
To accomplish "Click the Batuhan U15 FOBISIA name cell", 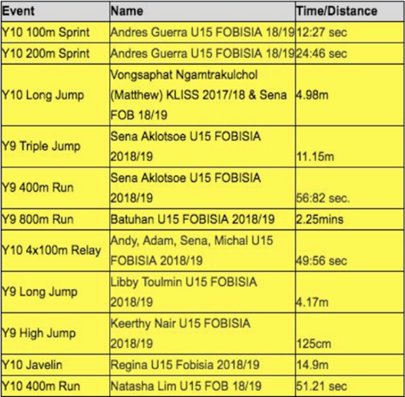I will click(x=202, y=219).
